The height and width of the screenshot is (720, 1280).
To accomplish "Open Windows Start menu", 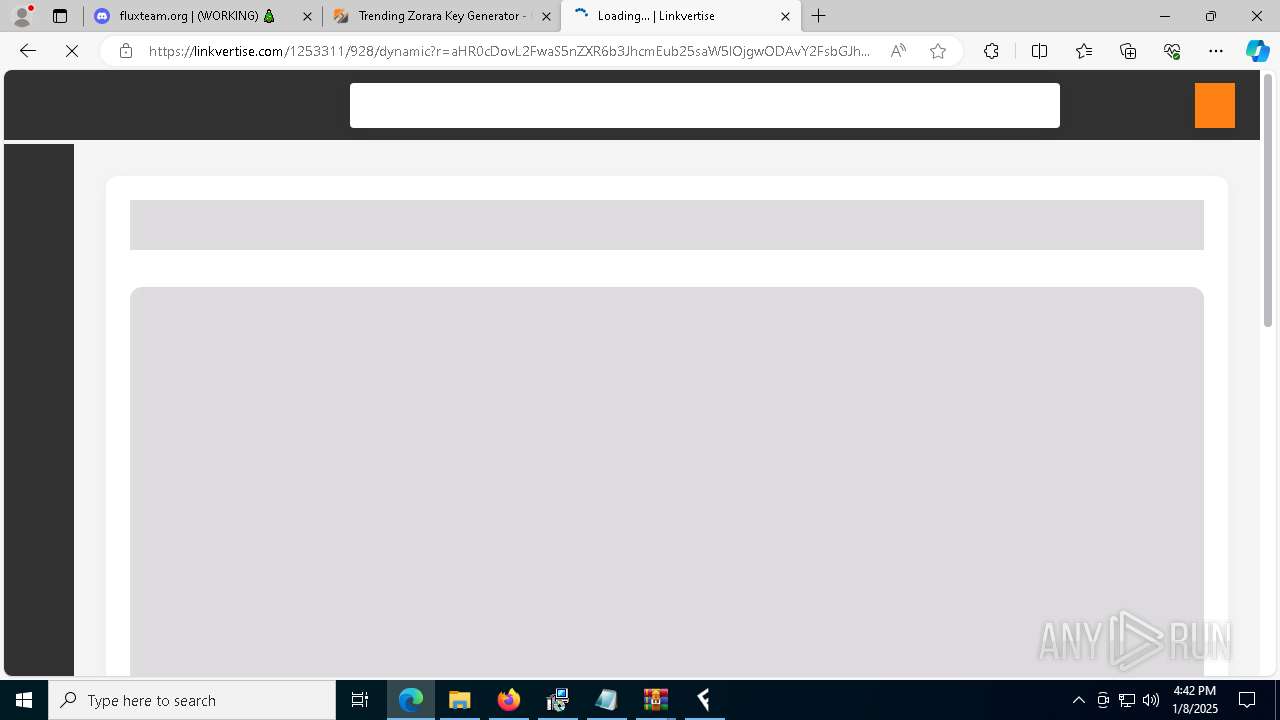I will [x=24, y=700].
